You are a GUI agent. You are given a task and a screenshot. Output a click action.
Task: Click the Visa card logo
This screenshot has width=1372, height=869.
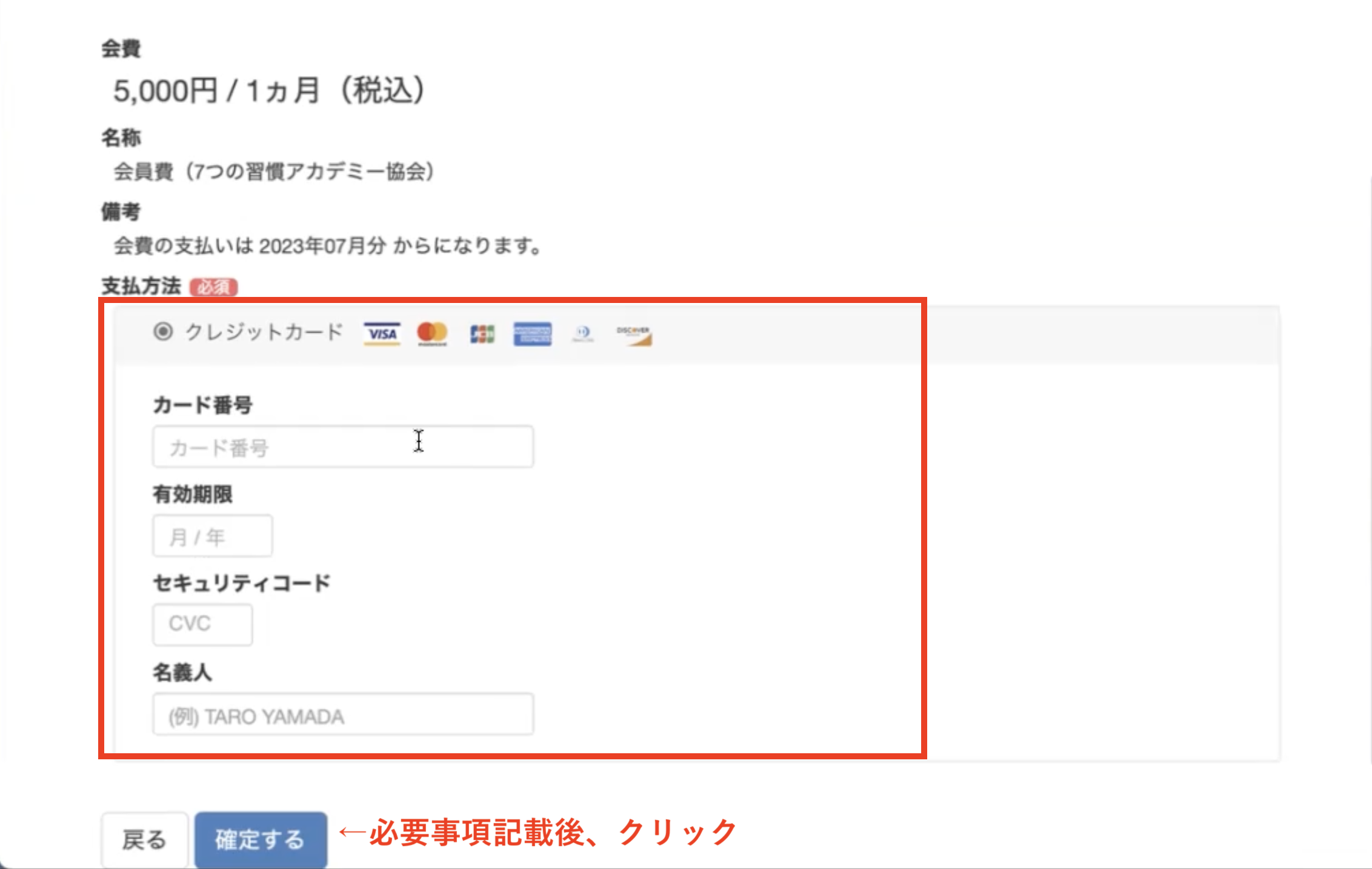382,334
